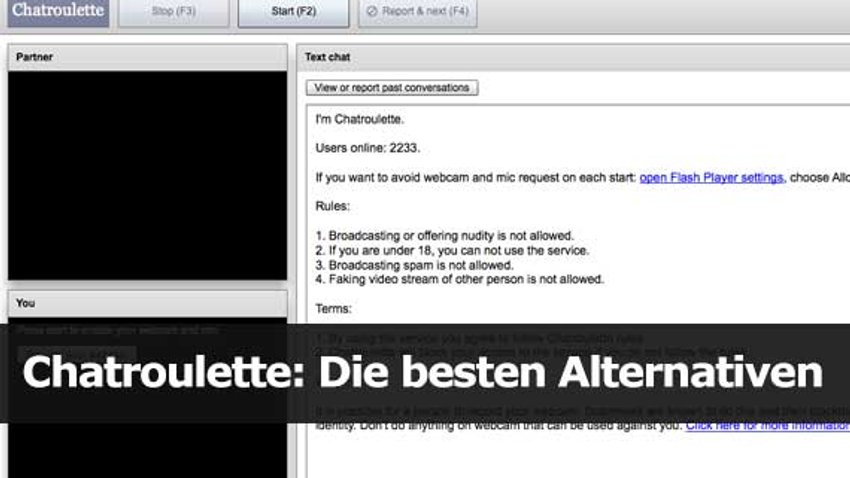
Task: Click rule 3 about broadcasting spam
Action: click(414, 265)
